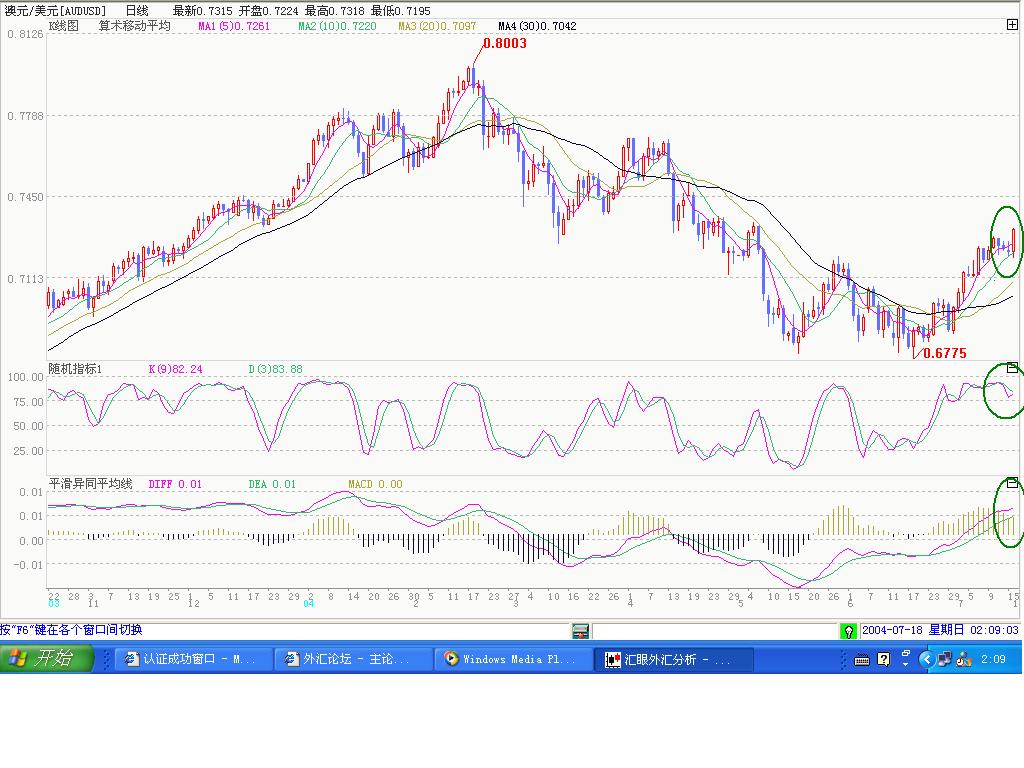
Task: Click the empty status bar input field
Action: coord(714,631)
